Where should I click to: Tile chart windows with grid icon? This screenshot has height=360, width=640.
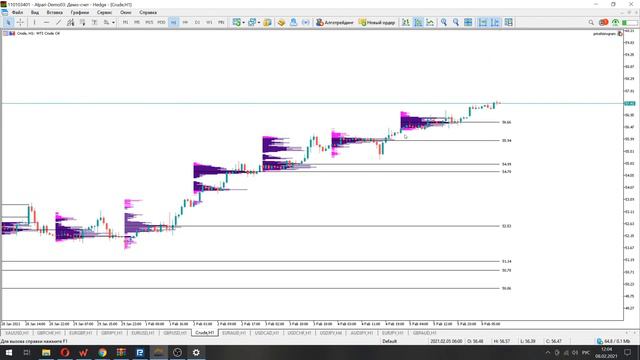(468, 22)
